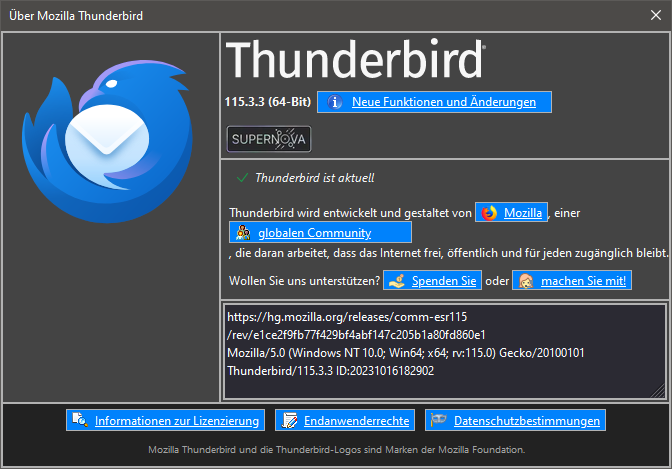Click the Firefox icon next to Mozilla
The image size is (672, 469).
[x=489, y=213]
